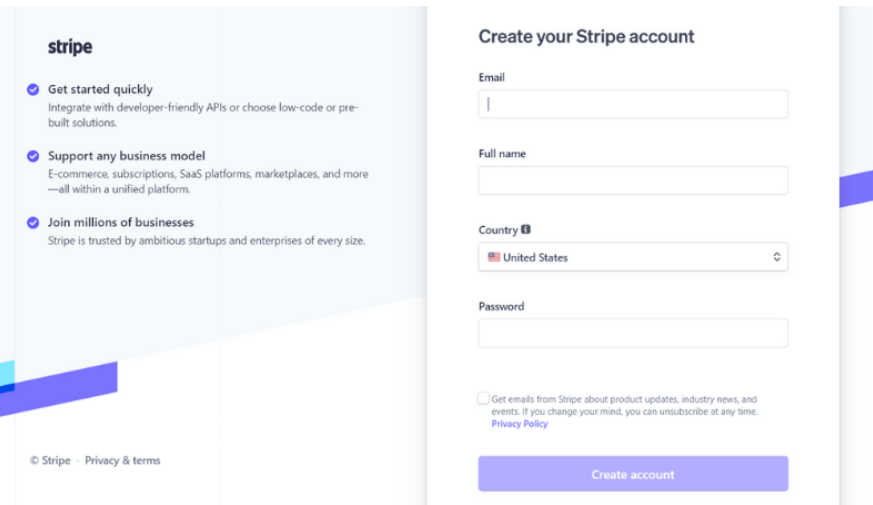The image size is (873, 505).
Task: Tick the Stripe product updates emails checkbox
Action: point(484,398)
